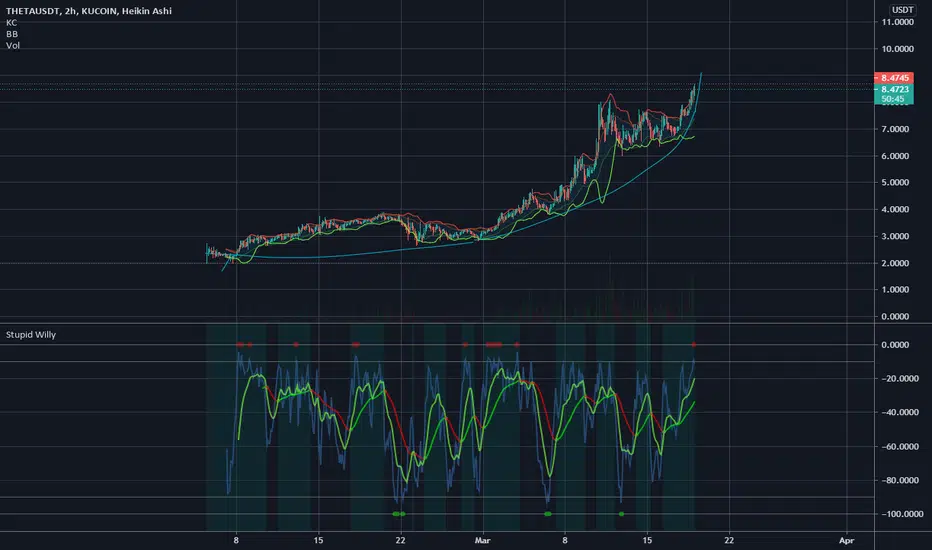
Task: Click the Mar label on time axis
Action: [483, 540]
